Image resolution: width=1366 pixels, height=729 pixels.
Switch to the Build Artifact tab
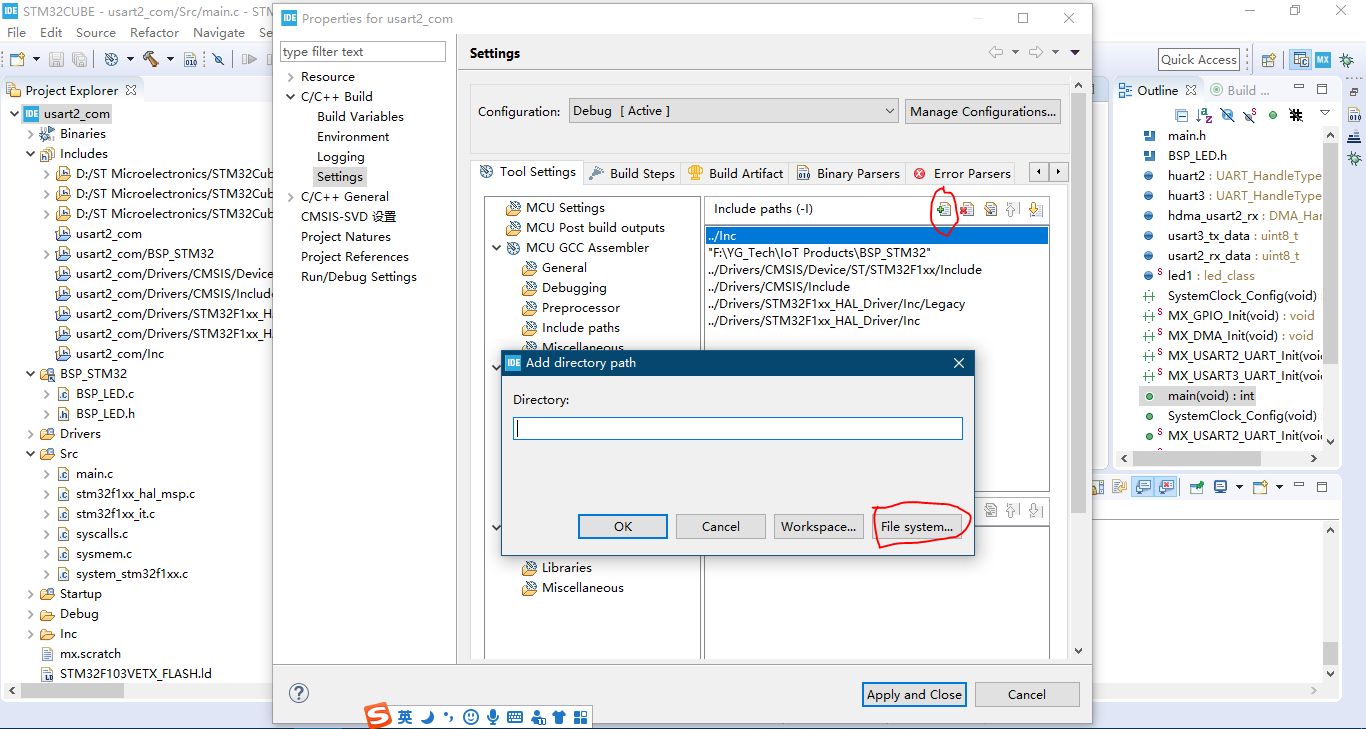click(x=736, y=173)
